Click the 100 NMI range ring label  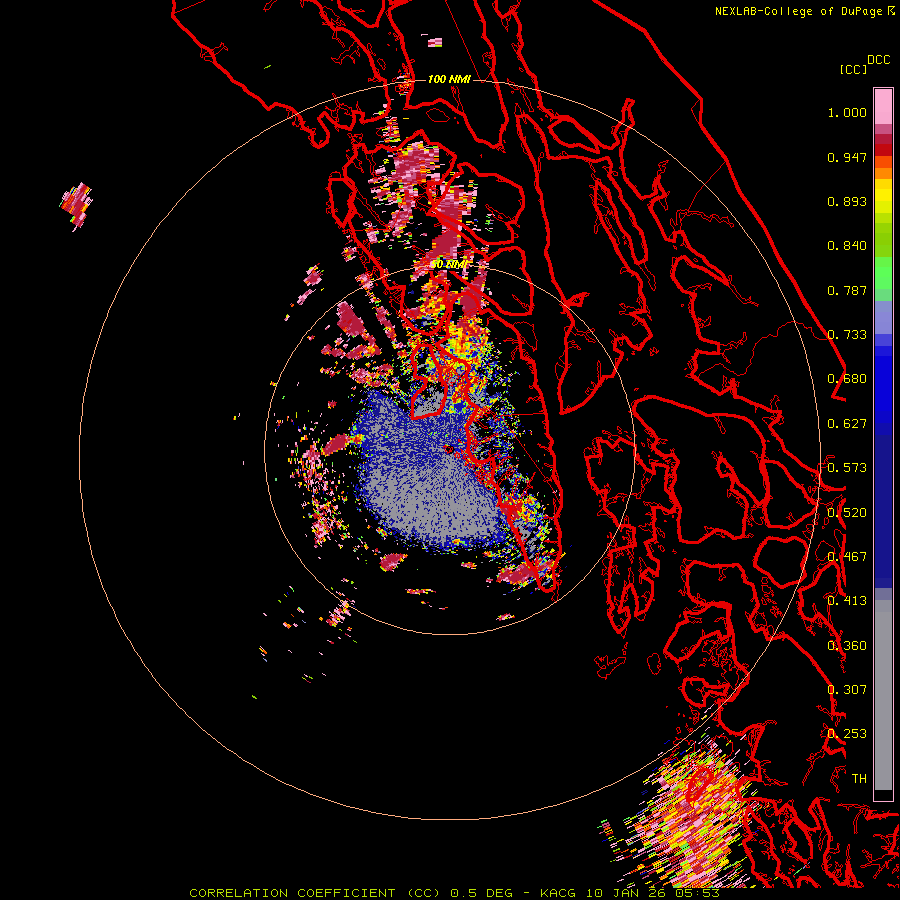(x=449, y=79)
